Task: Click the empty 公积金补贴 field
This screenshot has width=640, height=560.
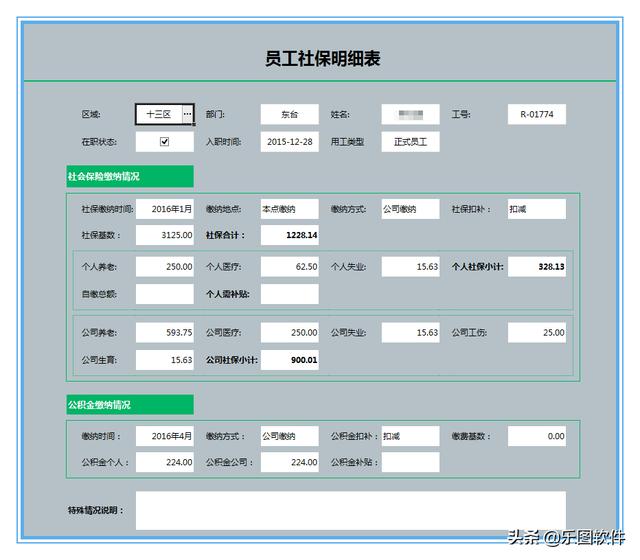Action: click(410, 462)
